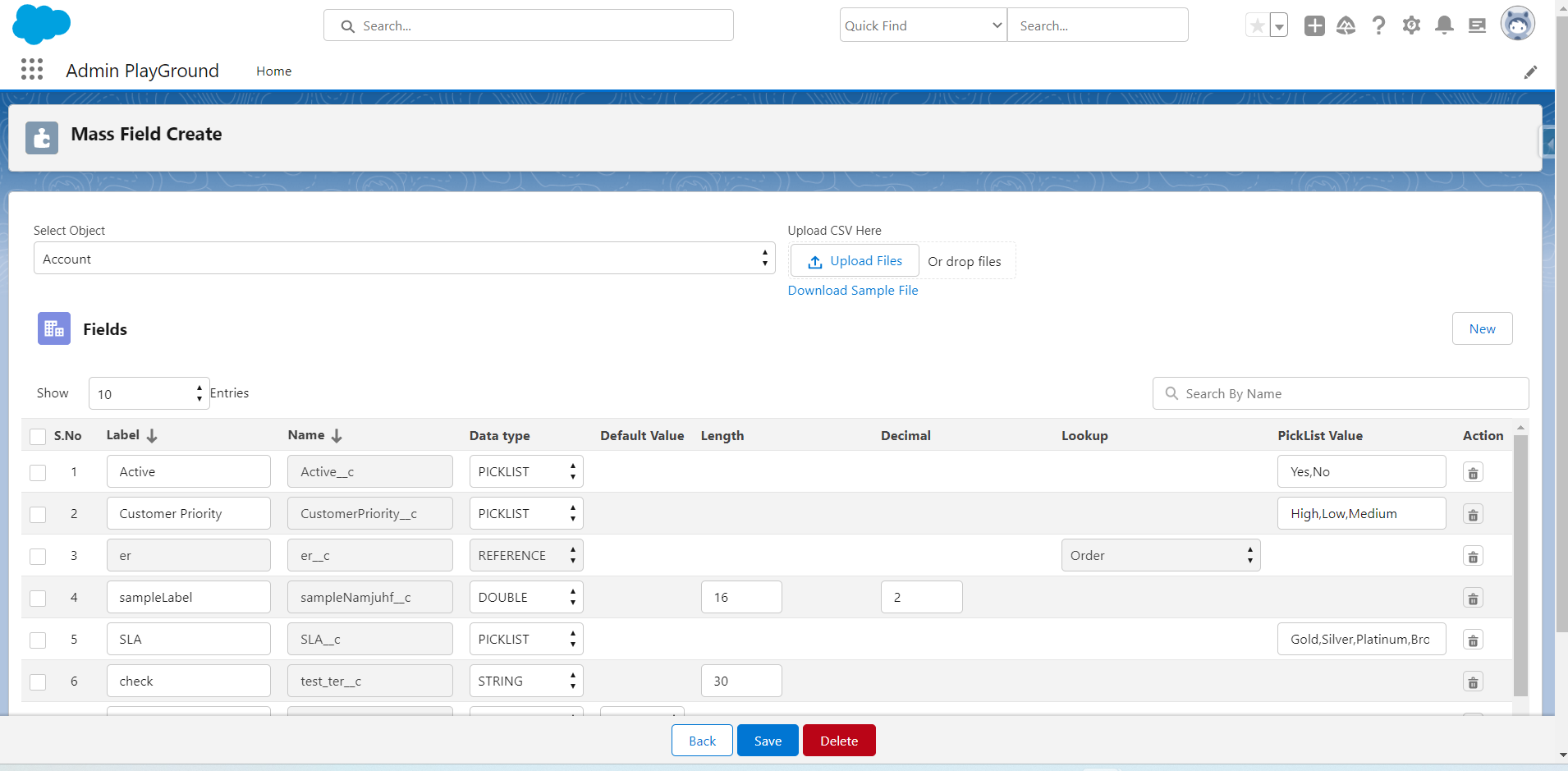1568x771 pixels.
Task: Open the Select Object Account dropdown
Action: [404, 259]
